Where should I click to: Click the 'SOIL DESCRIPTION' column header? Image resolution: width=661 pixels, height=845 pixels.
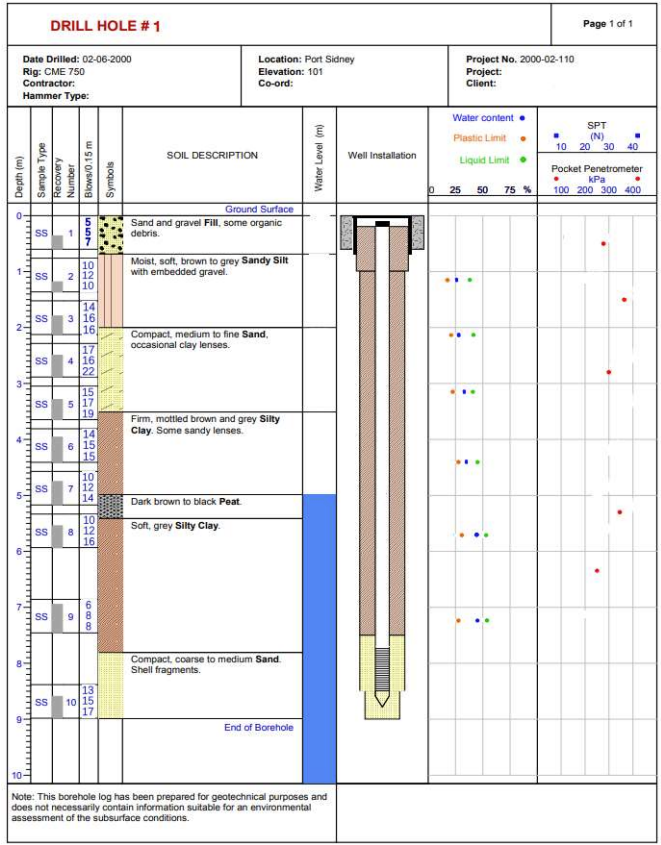[212, 155]
